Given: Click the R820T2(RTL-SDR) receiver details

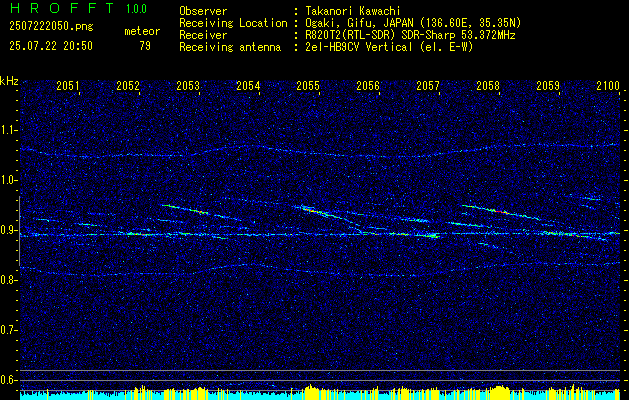Looking at the screenshot, I should click(x=408, y=35).
